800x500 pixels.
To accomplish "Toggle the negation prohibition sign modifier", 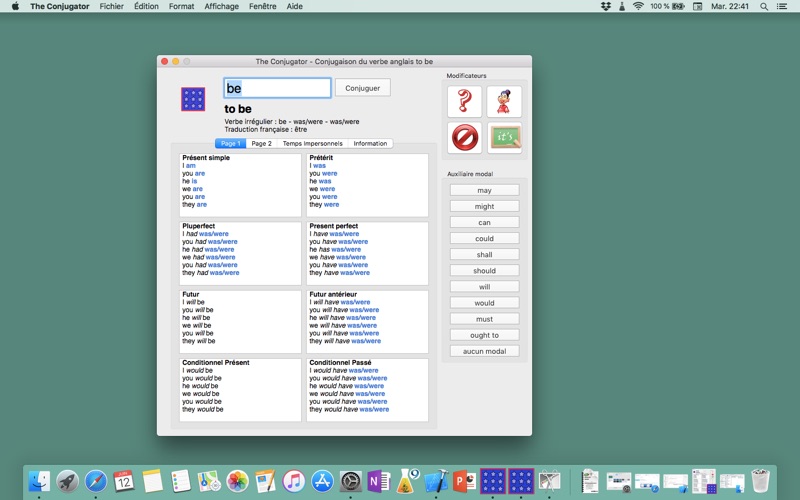I will (464, 138).
